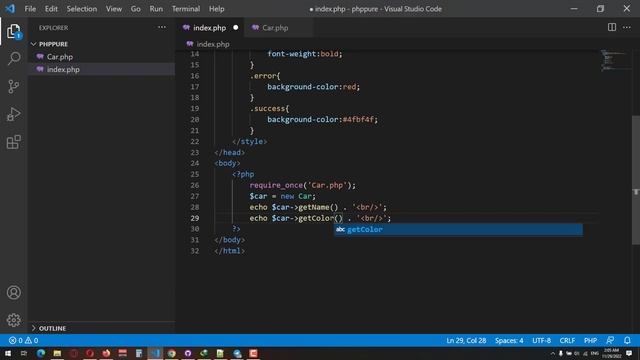Open the Search view in activity bar
Screen dimensions: 640x360
(x=13, y=58)
